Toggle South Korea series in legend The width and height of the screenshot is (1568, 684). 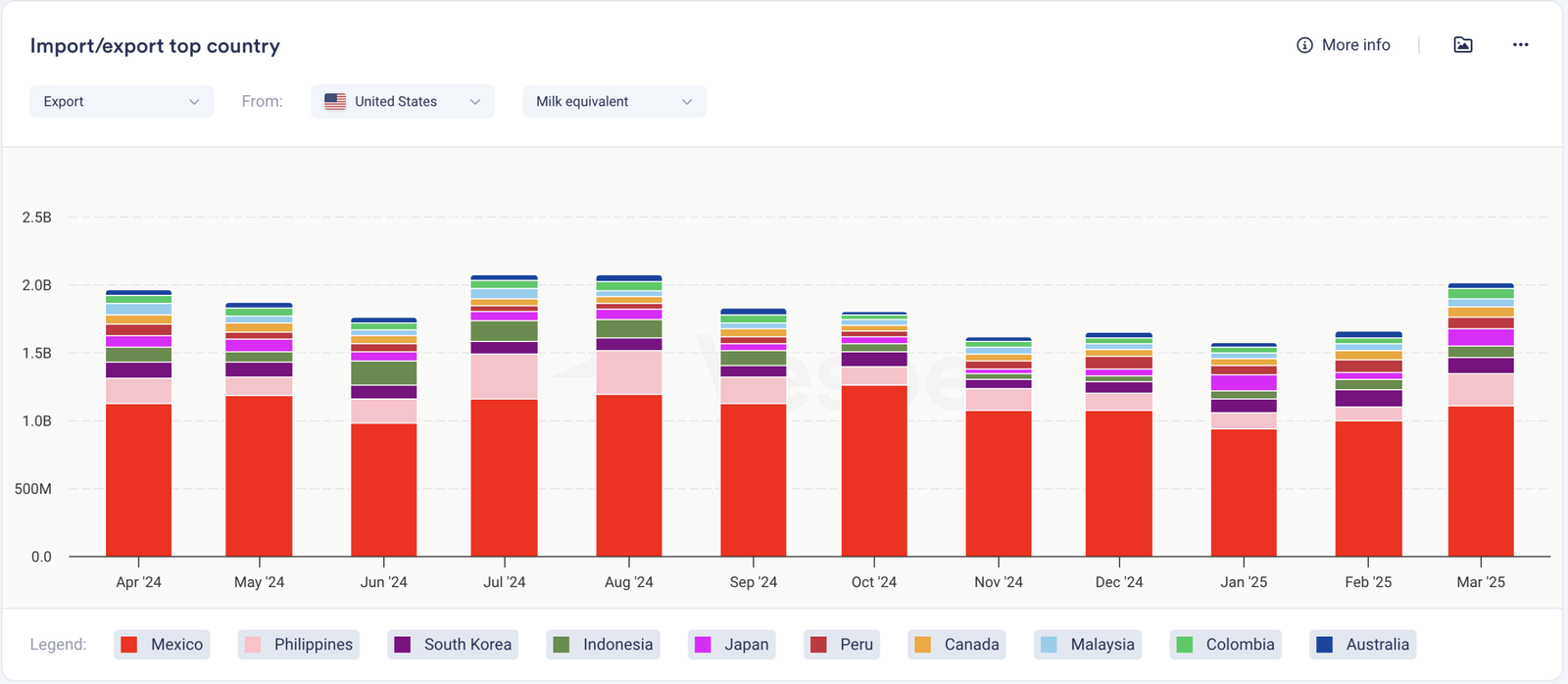click(x=453, y=644)
